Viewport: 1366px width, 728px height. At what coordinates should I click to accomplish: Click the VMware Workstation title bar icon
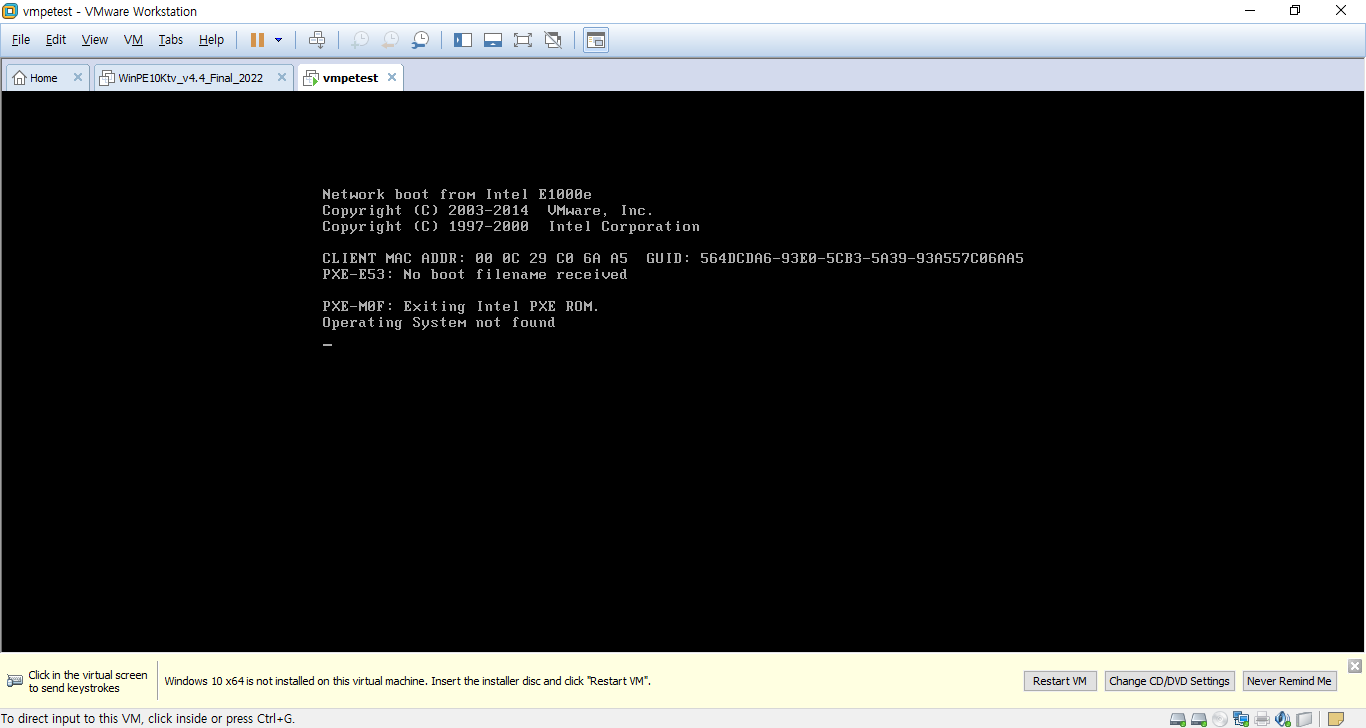click(10, 11)
